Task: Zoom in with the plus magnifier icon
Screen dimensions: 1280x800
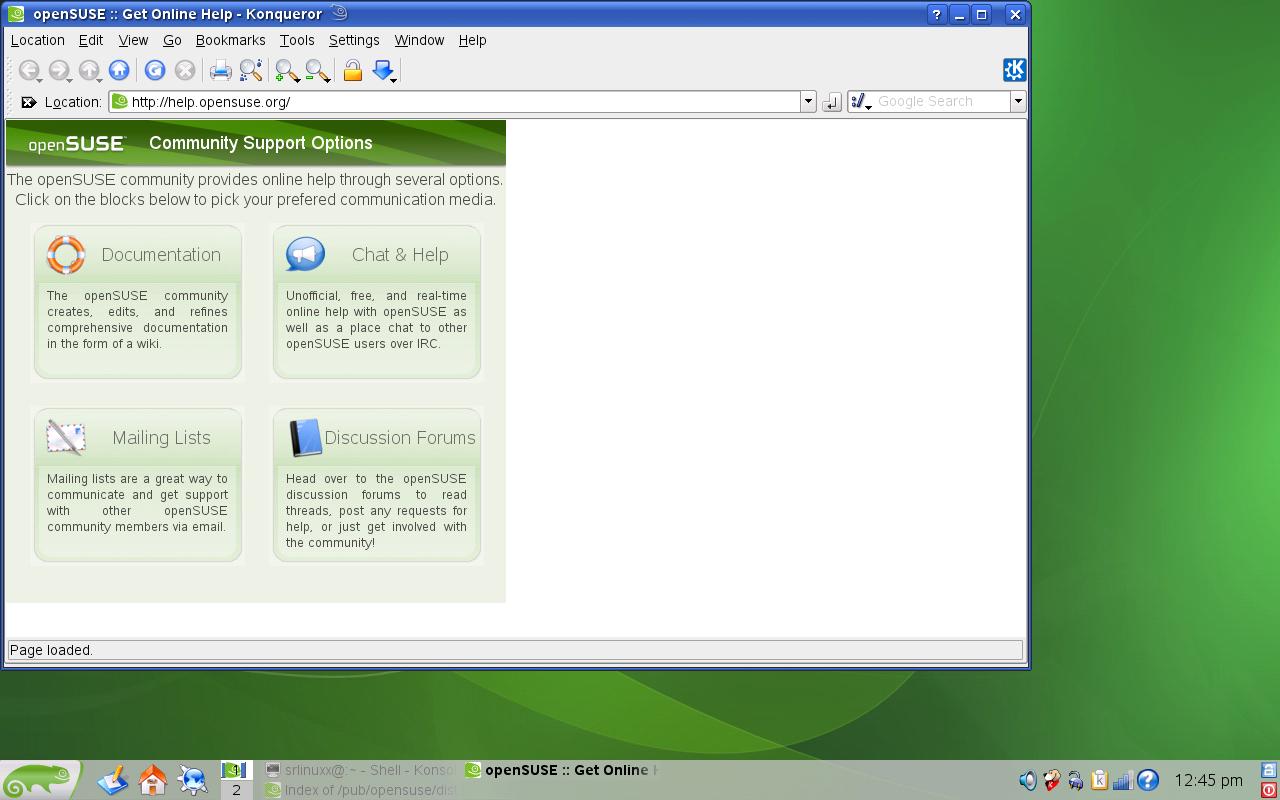Action: (x=286, y=70)
